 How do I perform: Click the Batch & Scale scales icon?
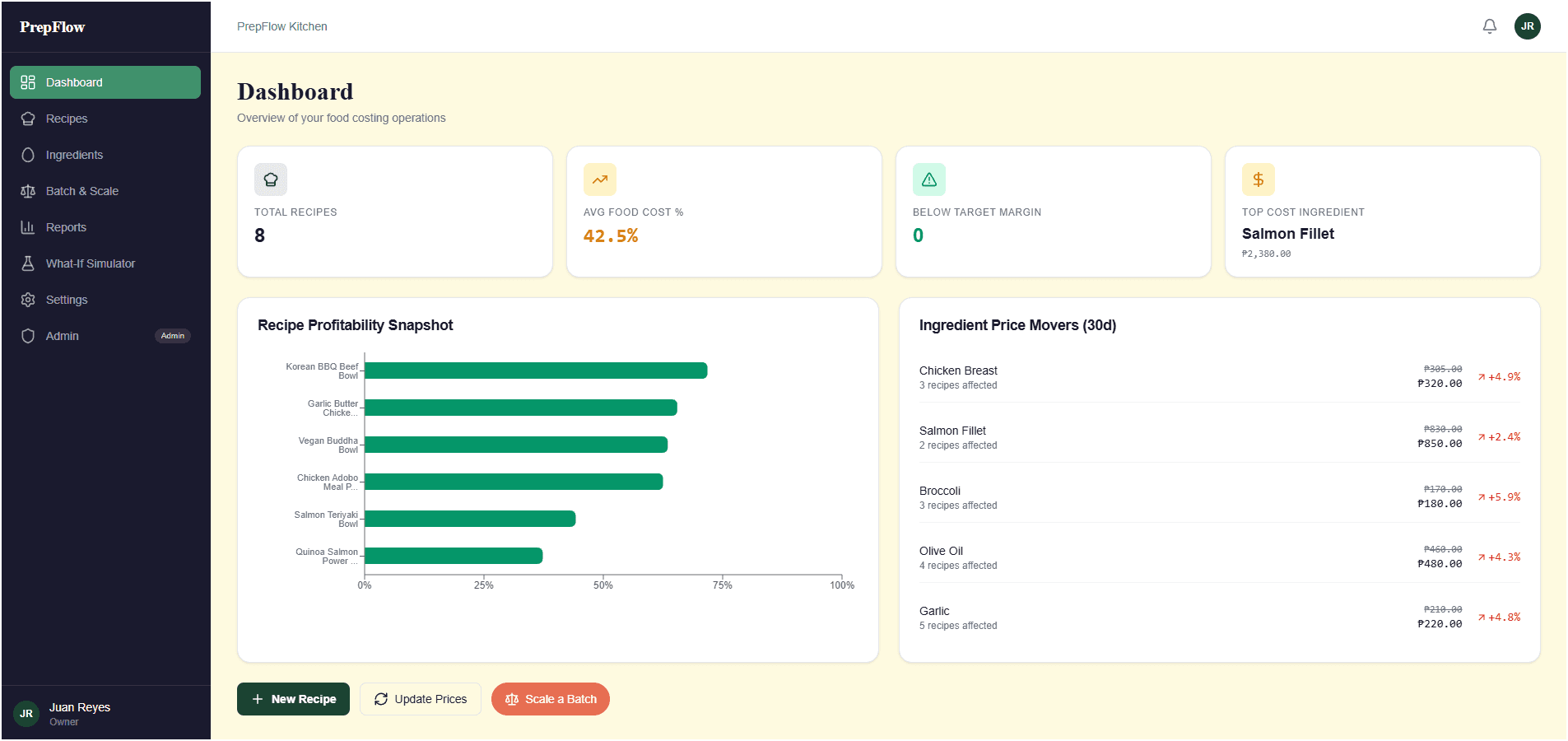point(29,191)
